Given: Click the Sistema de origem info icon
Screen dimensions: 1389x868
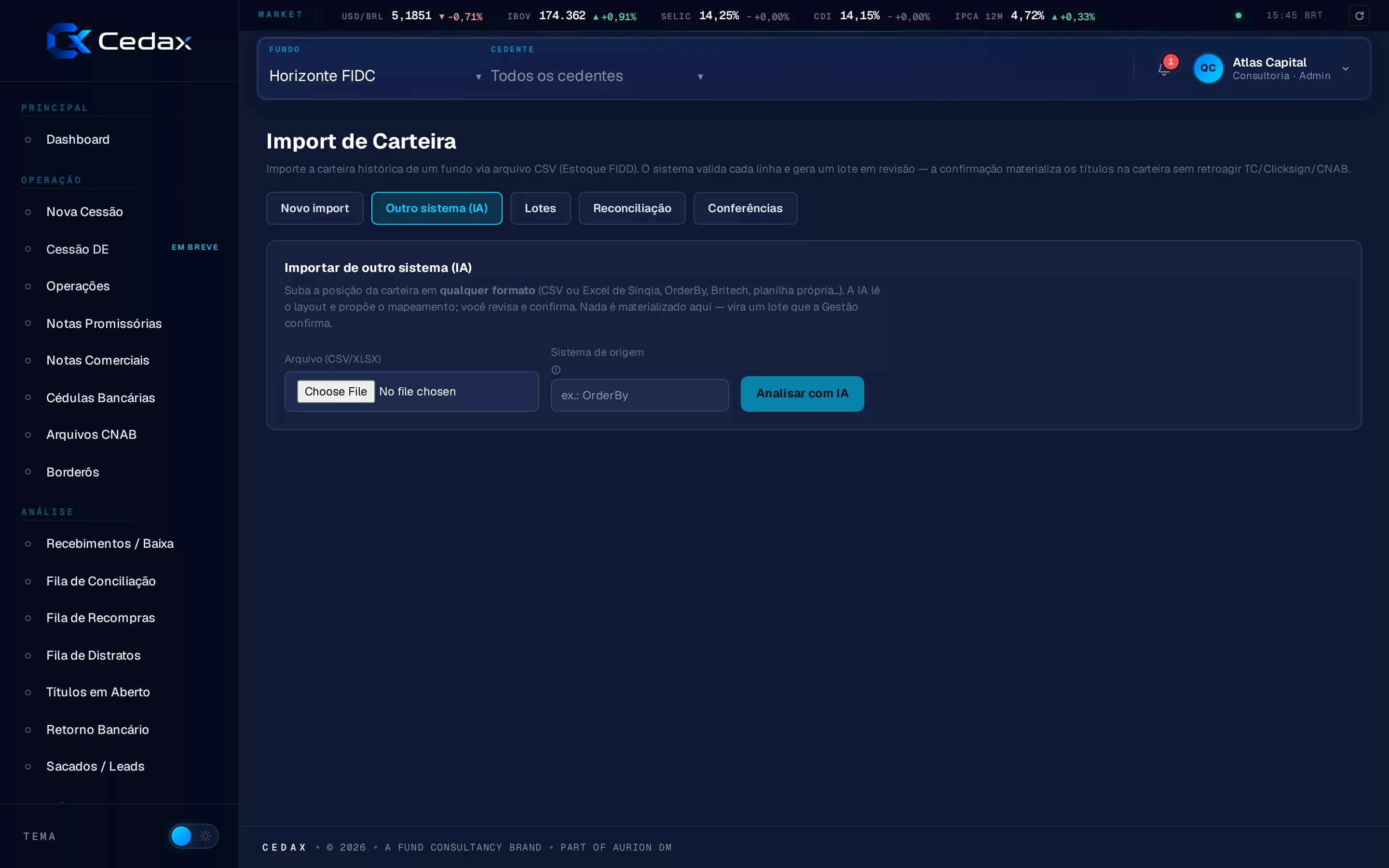Looking at the screenshot, I should click(x=556, y=370).
